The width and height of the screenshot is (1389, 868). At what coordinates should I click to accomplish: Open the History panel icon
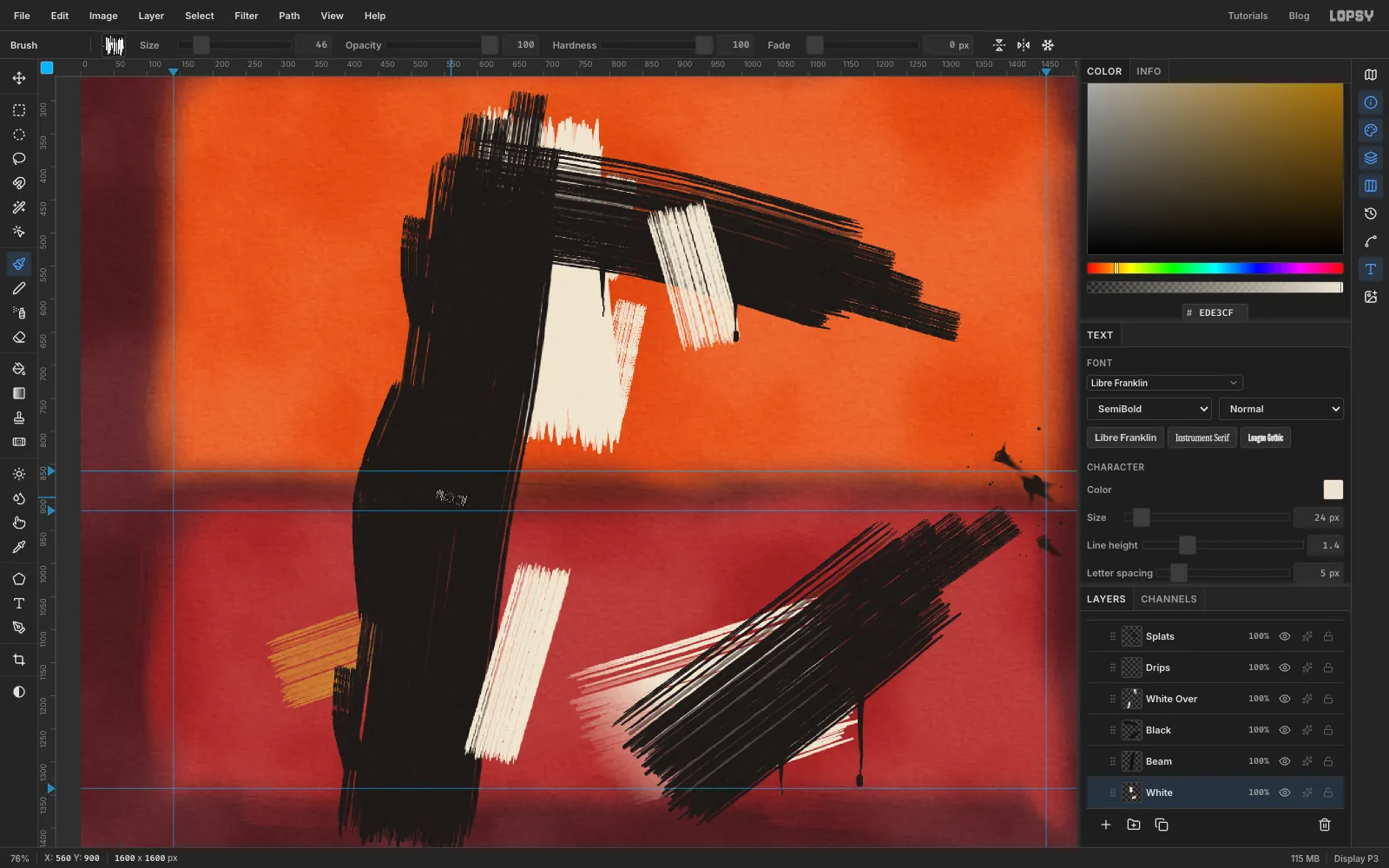pyautogui.click(x=1371, y=214)
